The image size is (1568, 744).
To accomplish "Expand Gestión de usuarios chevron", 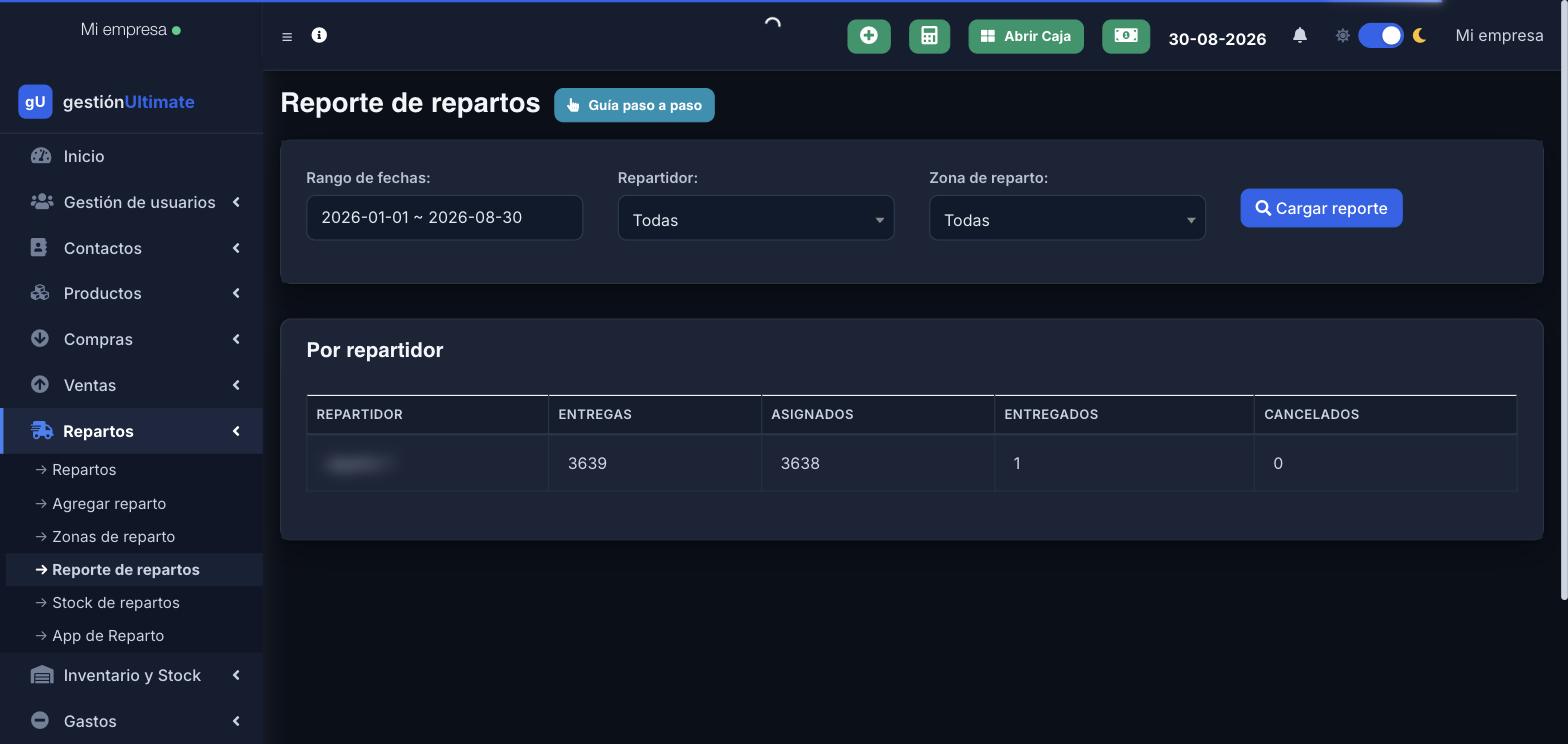I will 236,202.
